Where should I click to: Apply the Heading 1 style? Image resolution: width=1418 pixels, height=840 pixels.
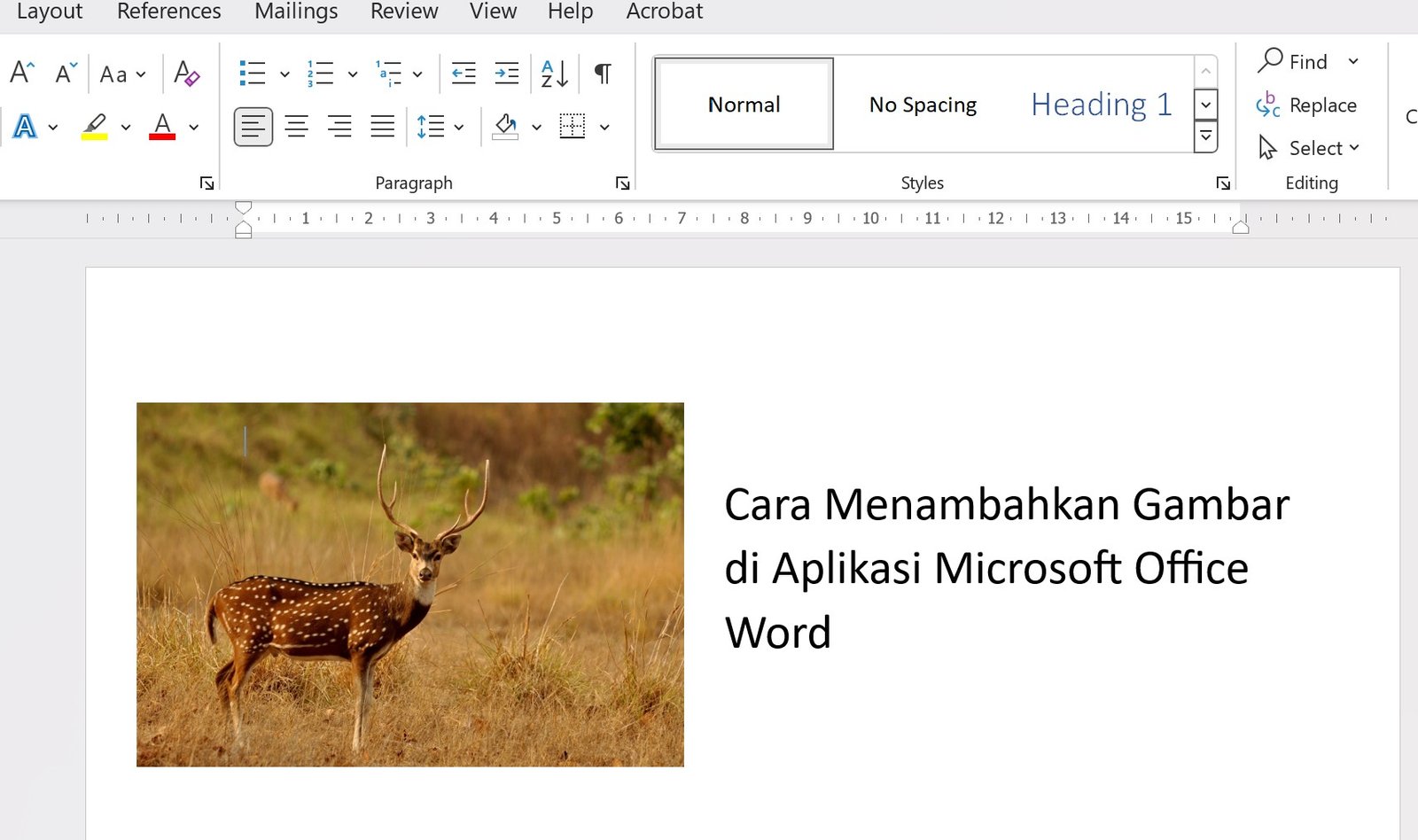(x=1101, y=105)
